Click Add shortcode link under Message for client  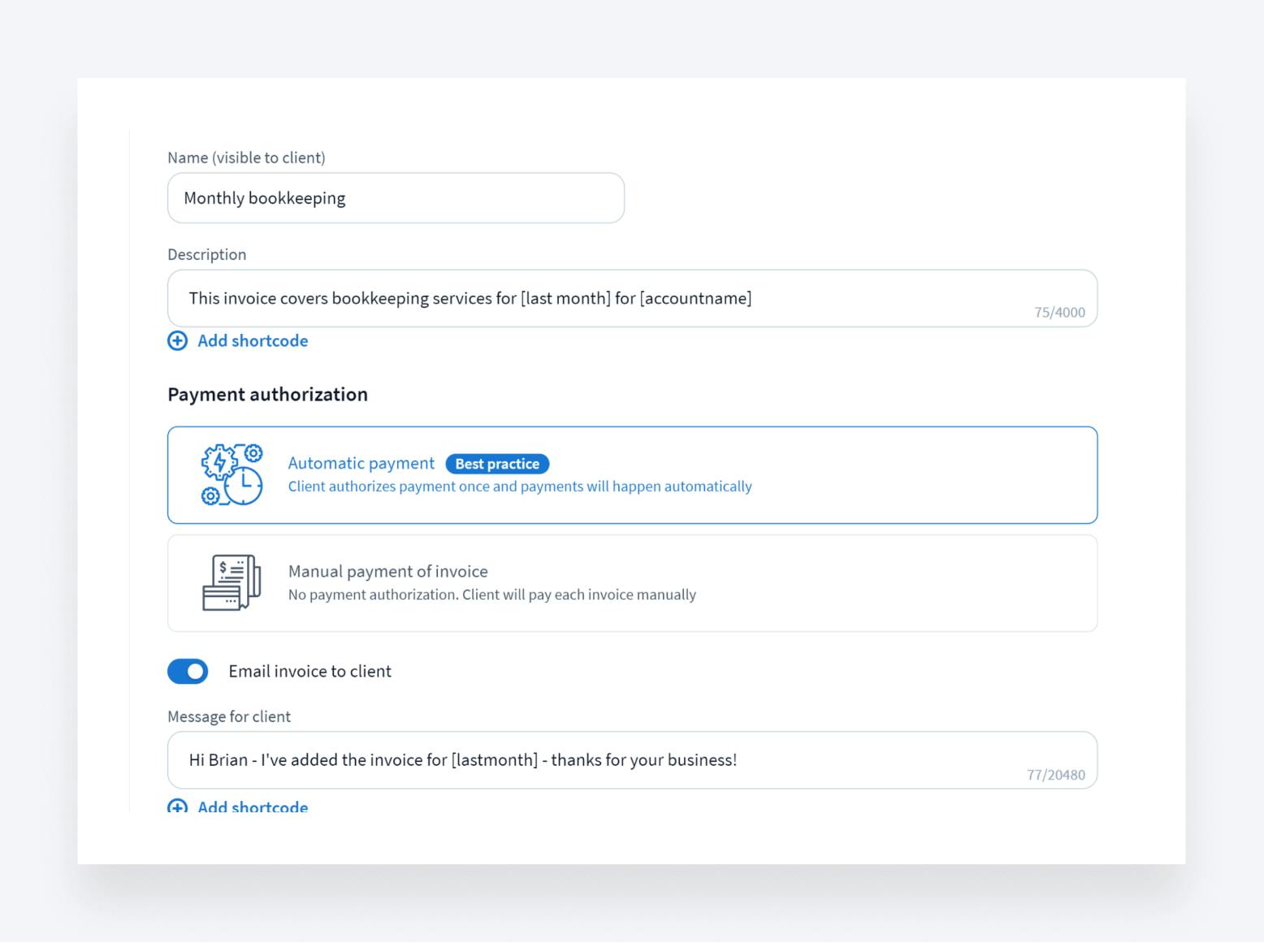click(253, 807)
